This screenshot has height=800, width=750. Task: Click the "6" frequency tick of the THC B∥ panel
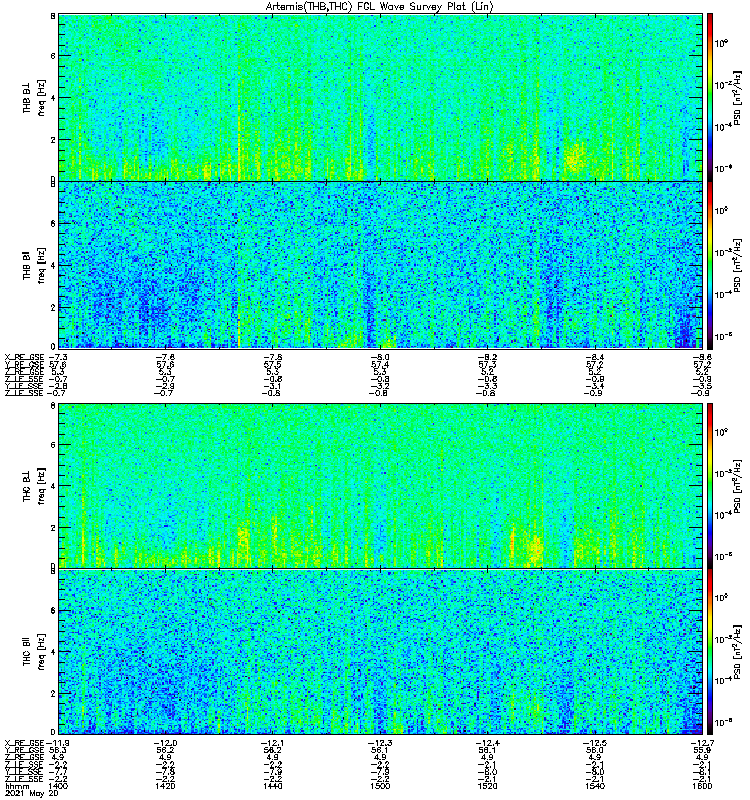click(53, 611)
